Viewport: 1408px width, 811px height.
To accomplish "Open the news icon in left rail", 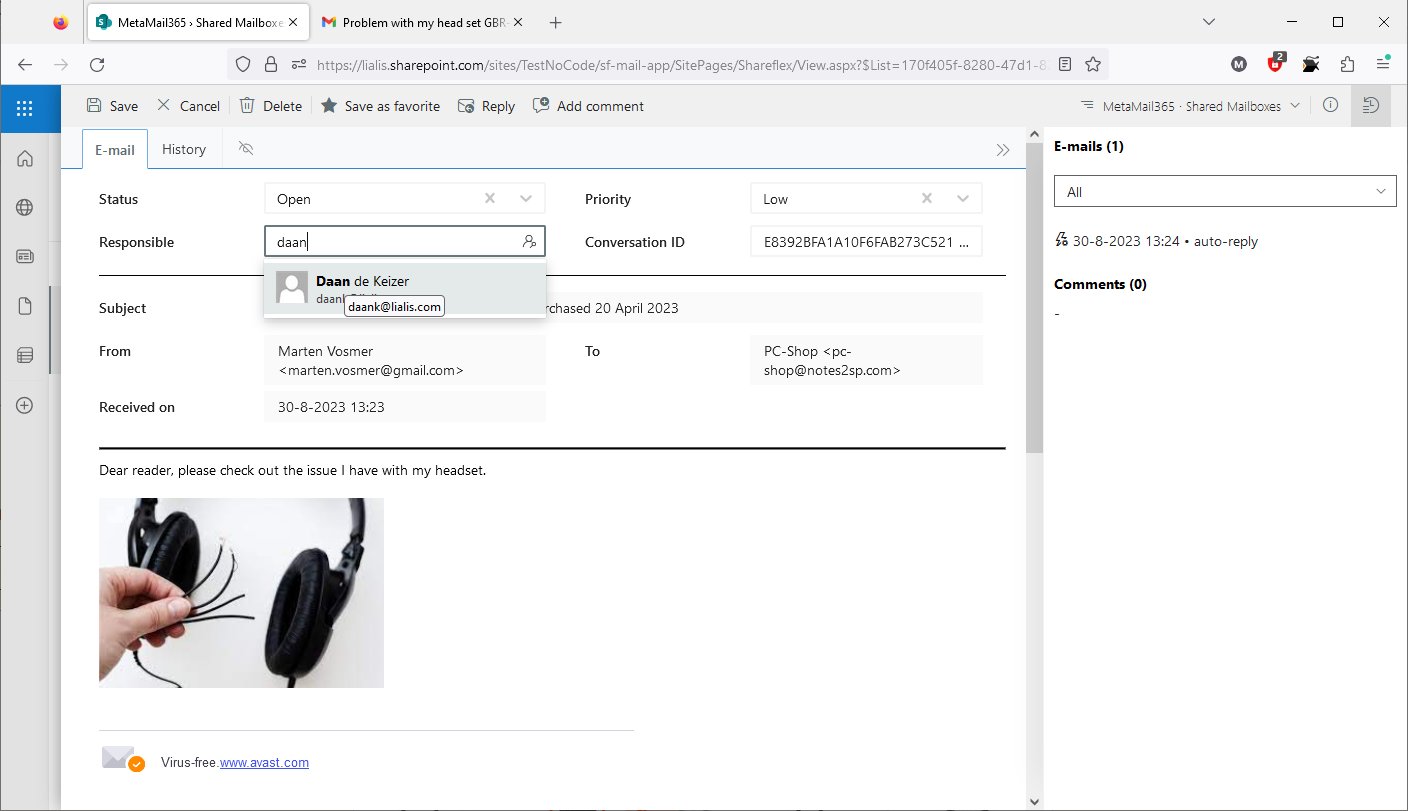I will pos(25,256).
